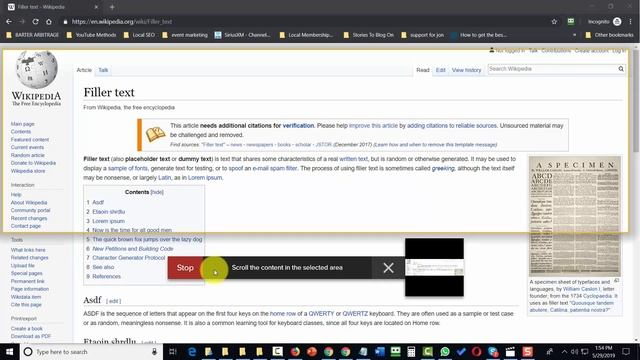640x360 pixels.
Task: Open a new browser tab
Action: [112, 7]
